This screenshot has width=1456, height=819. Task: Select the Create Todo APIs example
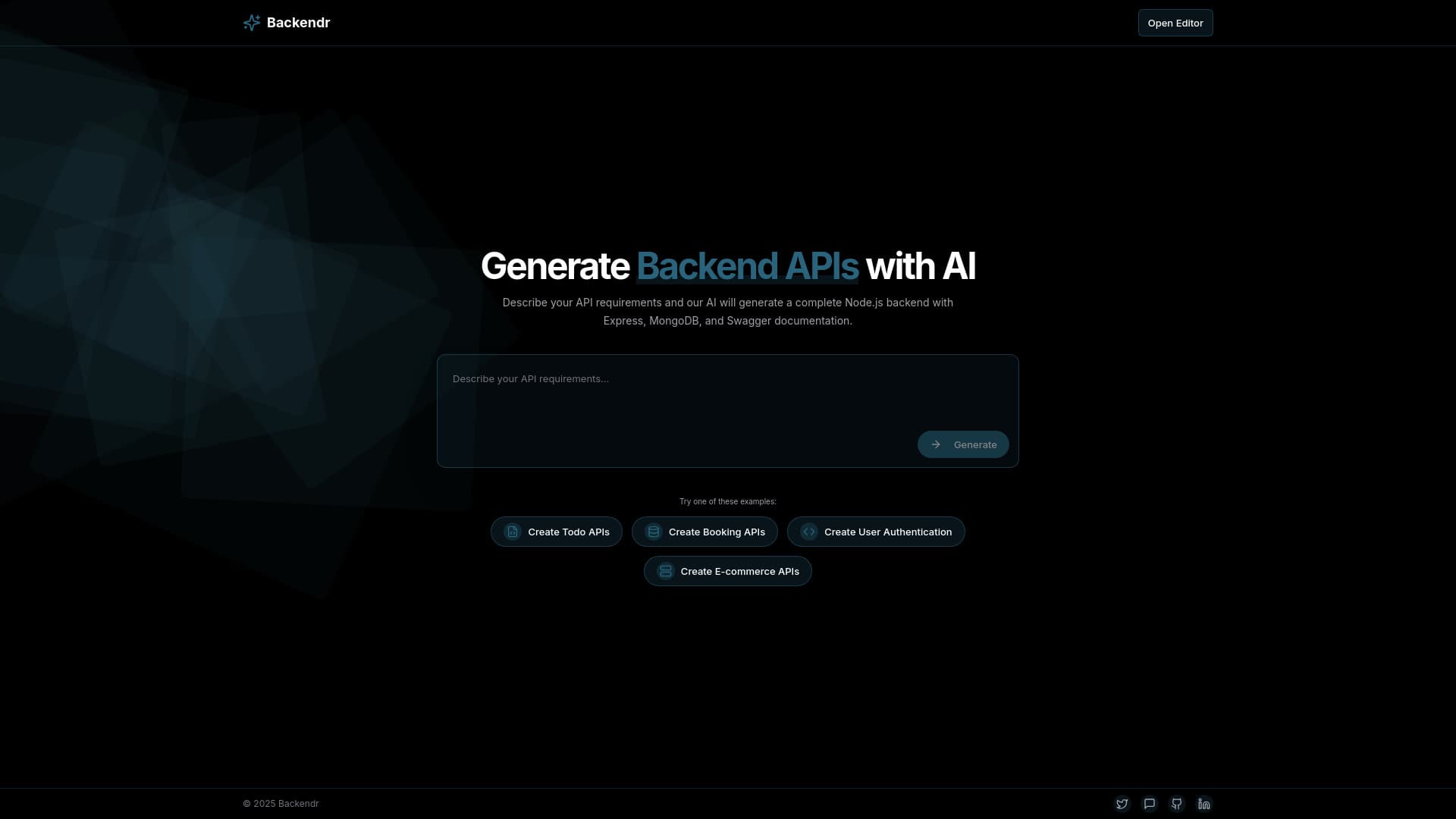[556, 532]
